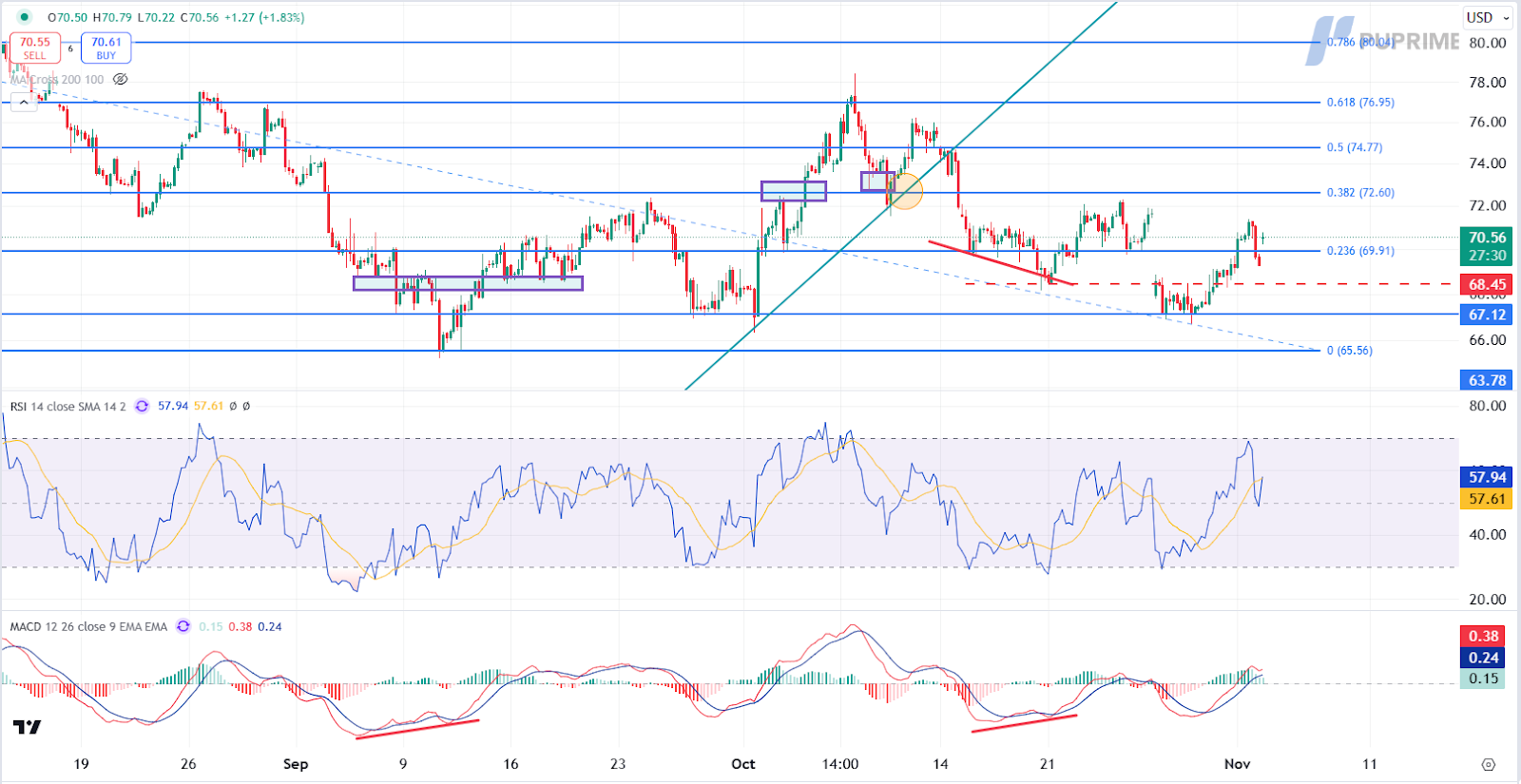Collapse the indicator legend with the chevron arrow

tap(24, 101)
